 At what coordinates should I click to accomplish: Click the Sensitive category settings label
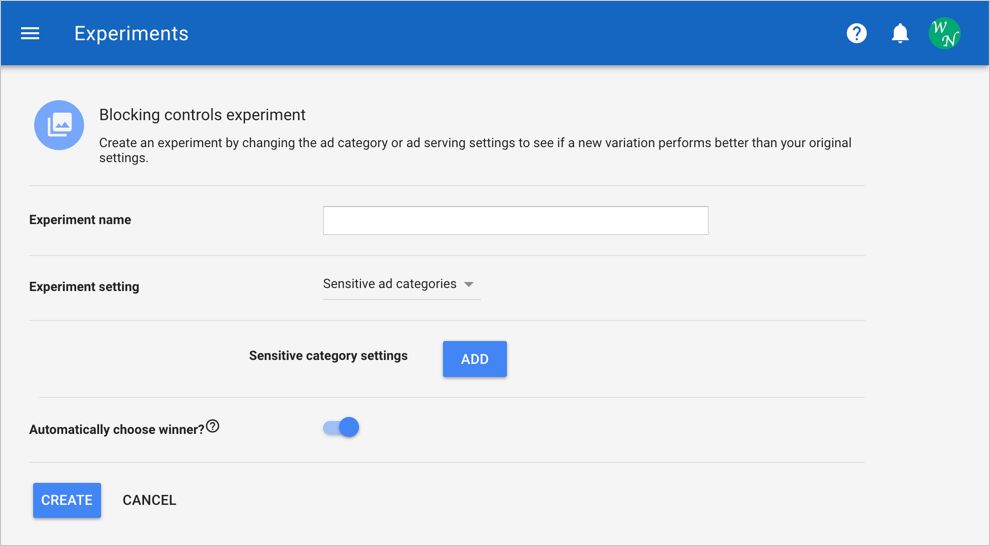[x=328, y=356]
